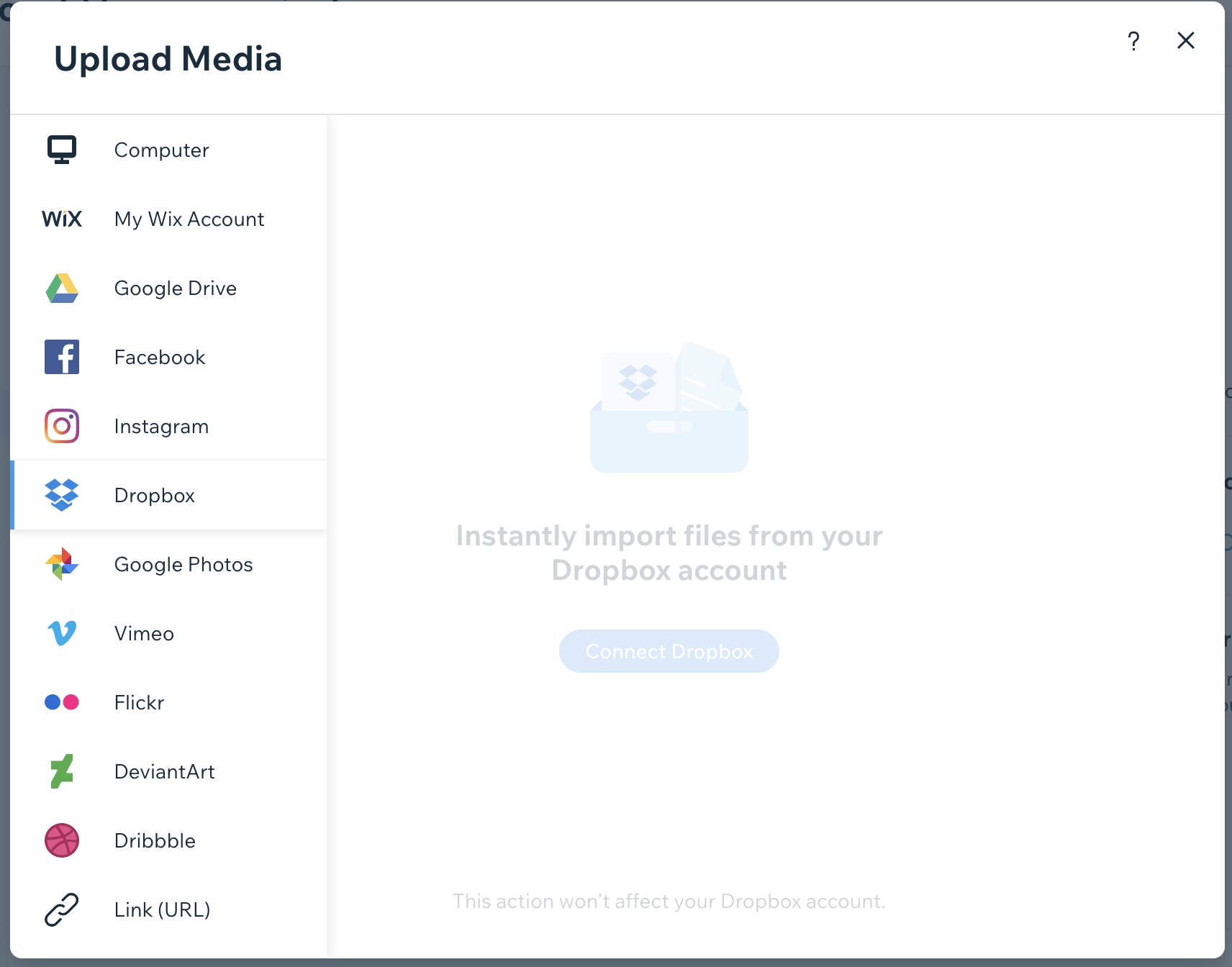Click the Instagram camera icon
The height and width of the screenshot is (967, 1232).
(x=62, y=426)
